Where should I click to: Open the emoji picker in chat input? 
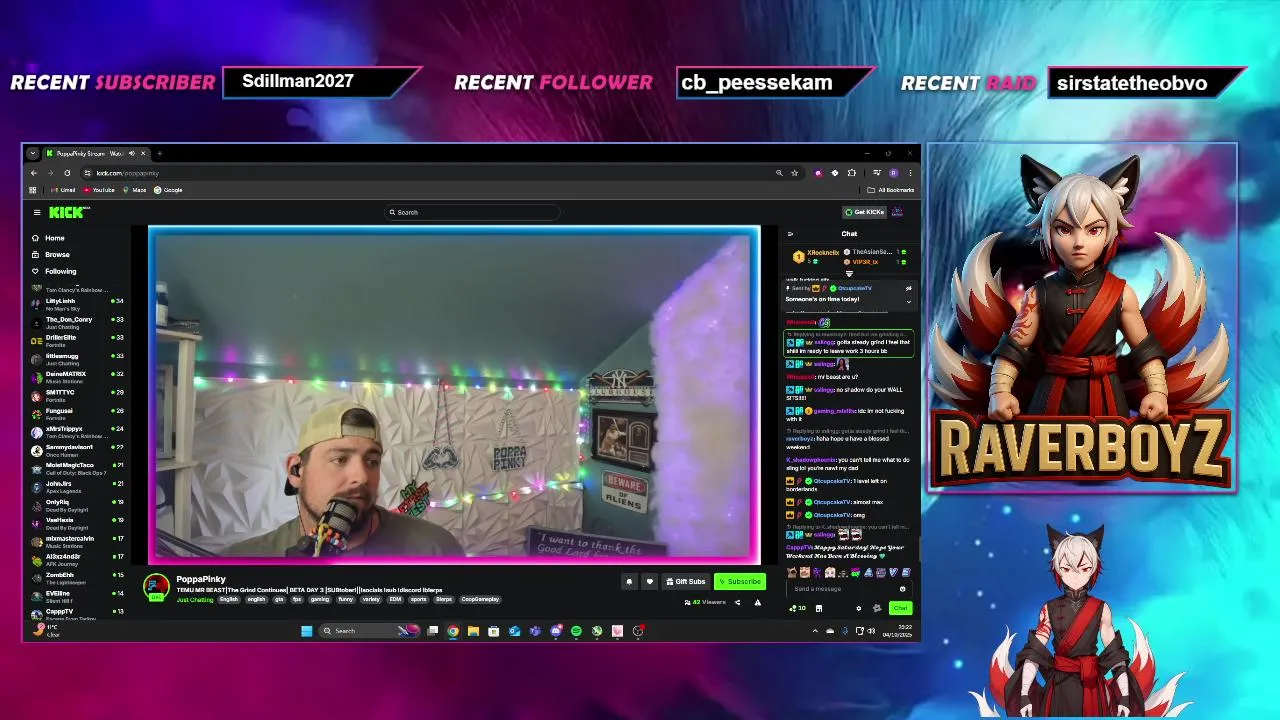click(902, 589)
